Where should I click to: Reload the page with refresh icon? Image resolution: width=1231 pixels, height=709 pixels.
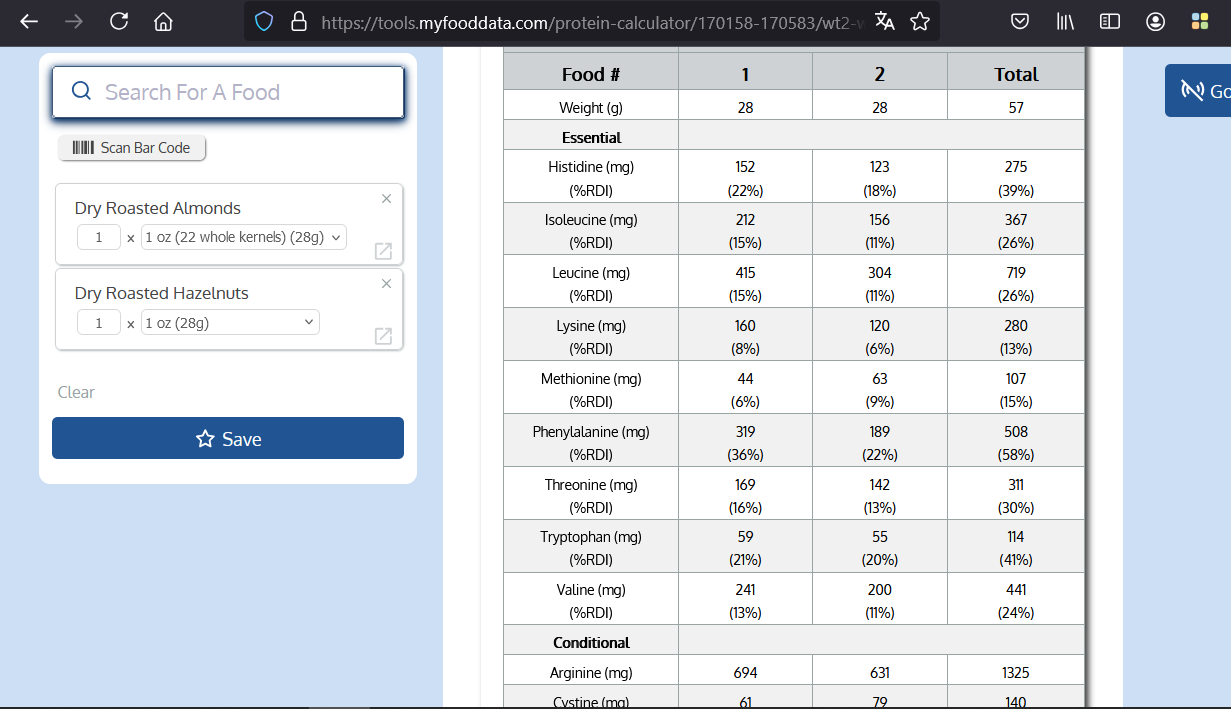[119, 22]
